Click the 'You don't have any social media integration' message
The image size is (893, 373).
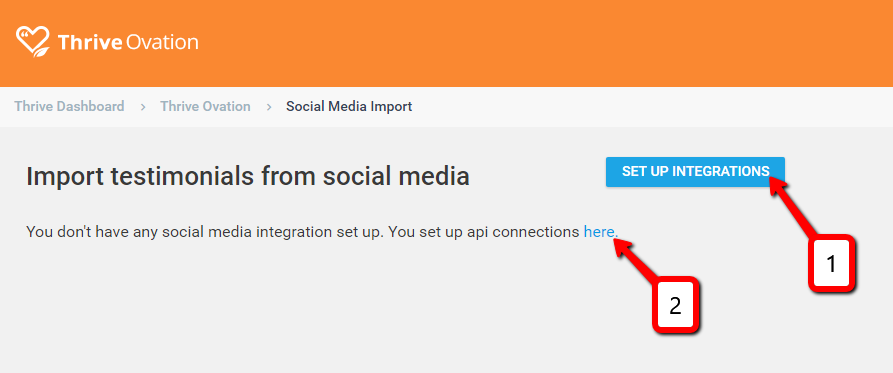(322, 232)
